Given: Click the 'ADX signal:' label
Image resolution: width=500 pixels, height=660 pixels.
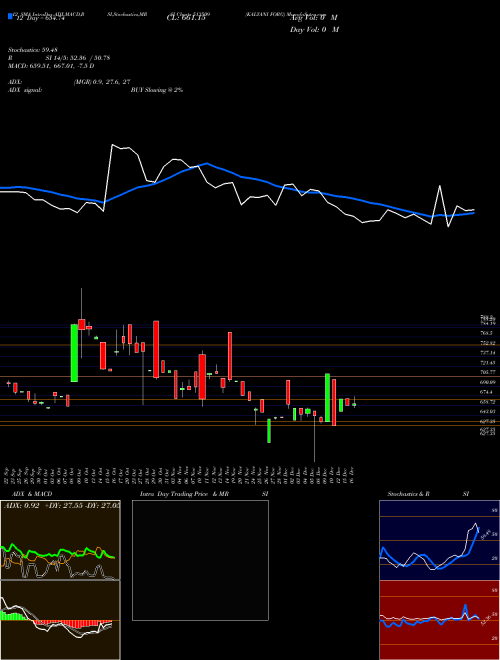Looking at the screenshot, I should 25,90.
